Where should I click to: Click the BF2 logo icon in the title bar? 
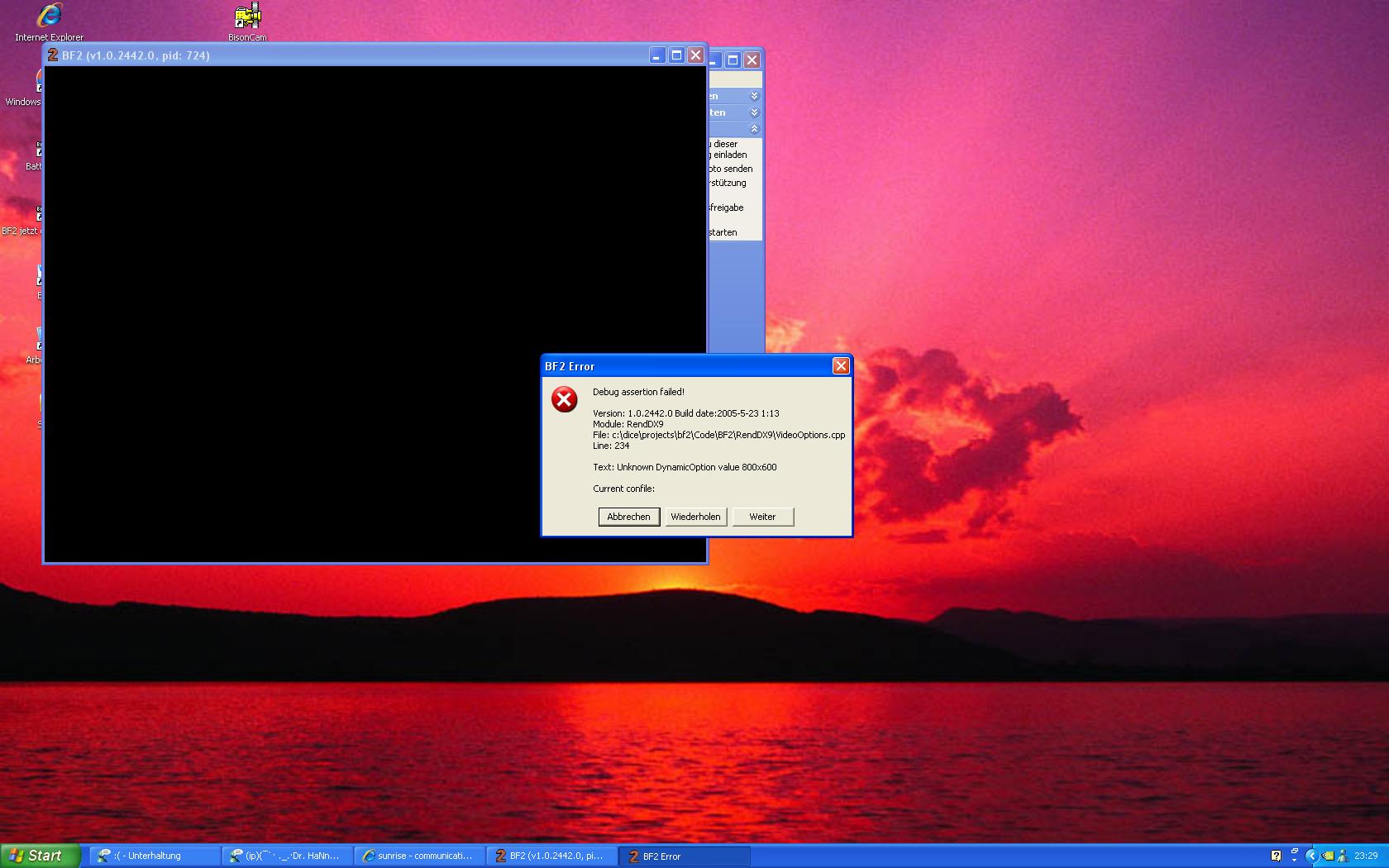(x=53, y=55)
